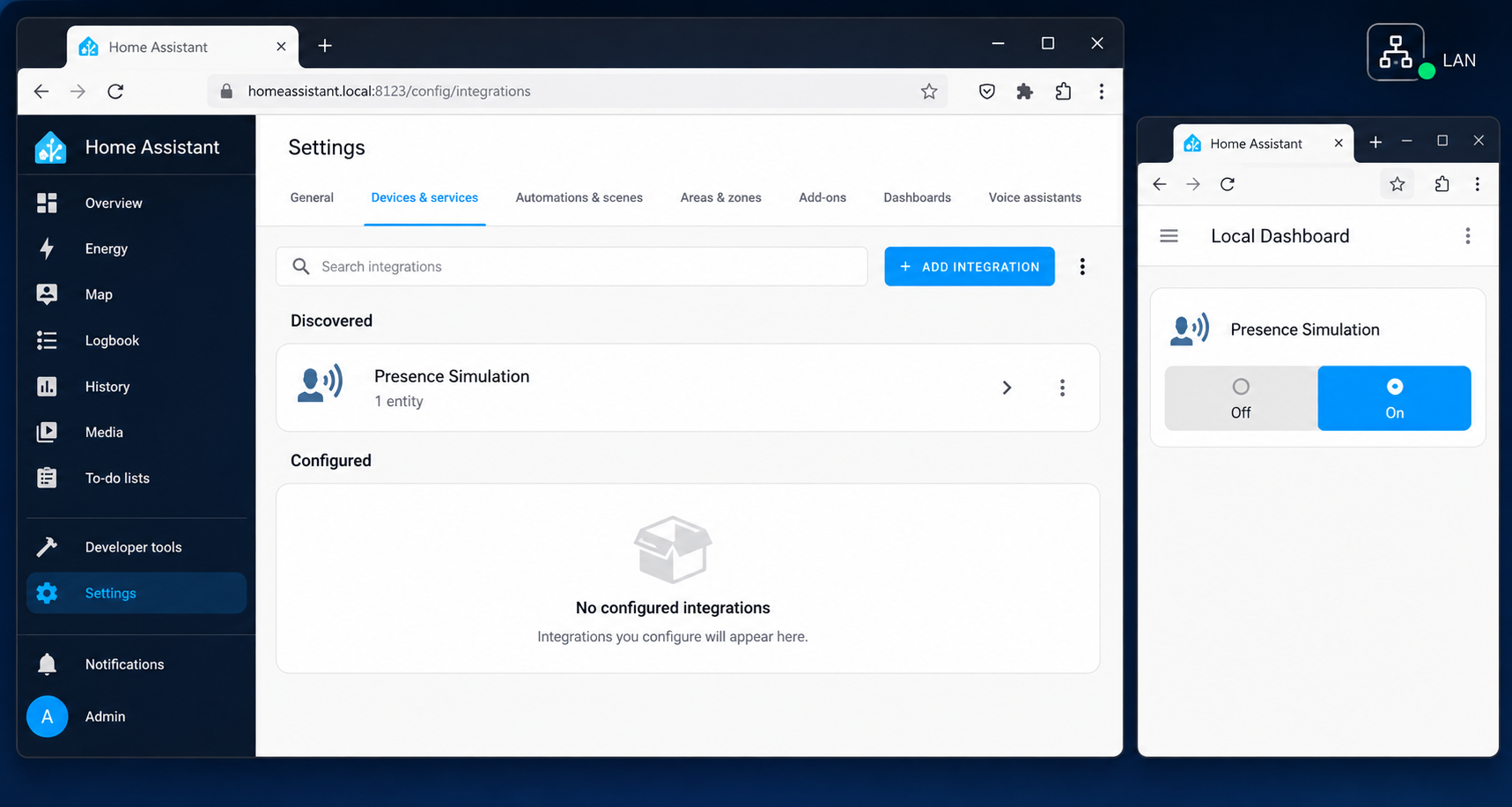The width and height of the screenshot is (1512, 807).
Task: Click the '1 entity' text
Action: tap(399, 402)
